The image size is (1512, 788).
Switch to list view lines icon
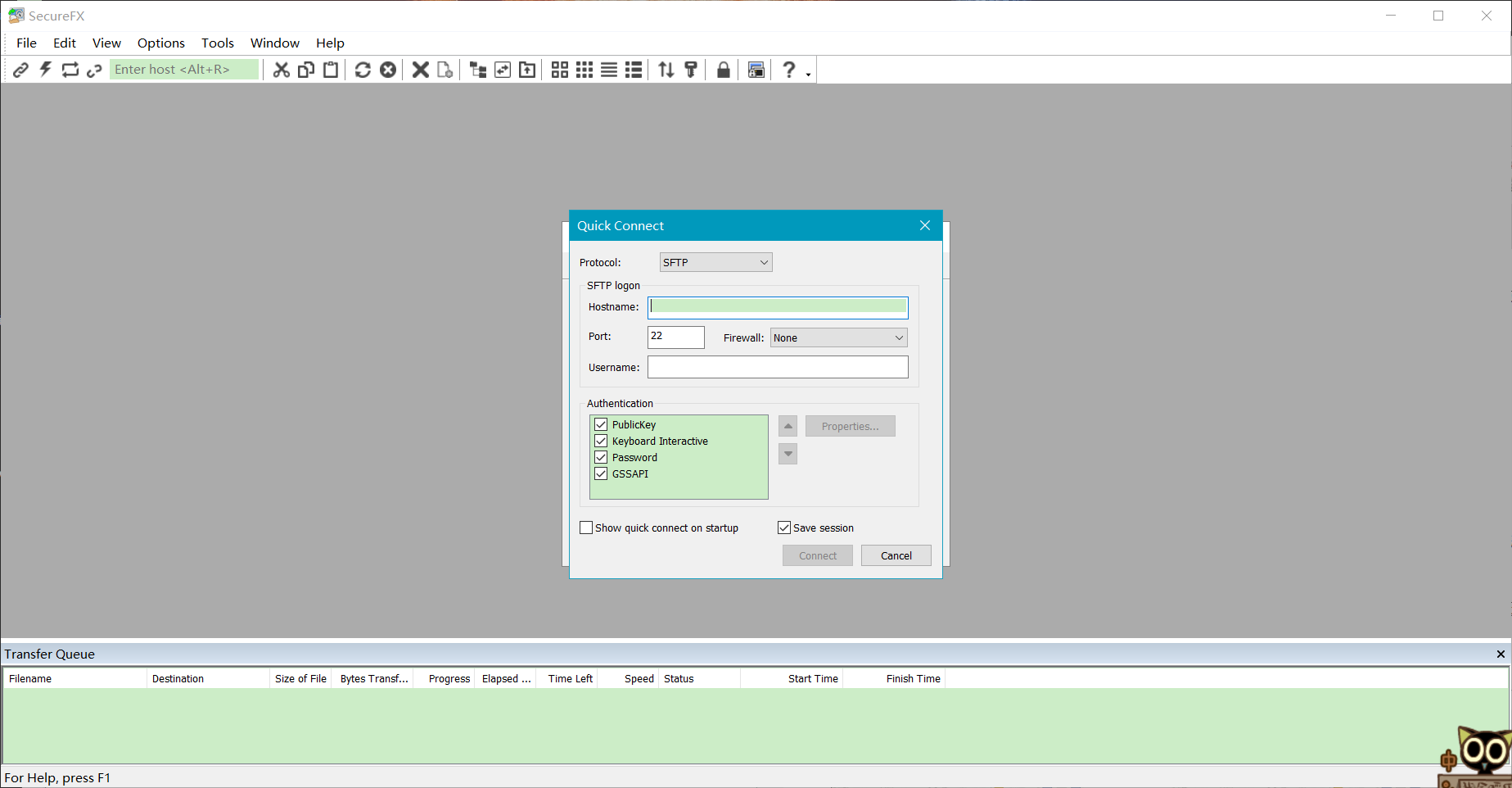coord(609,70)
